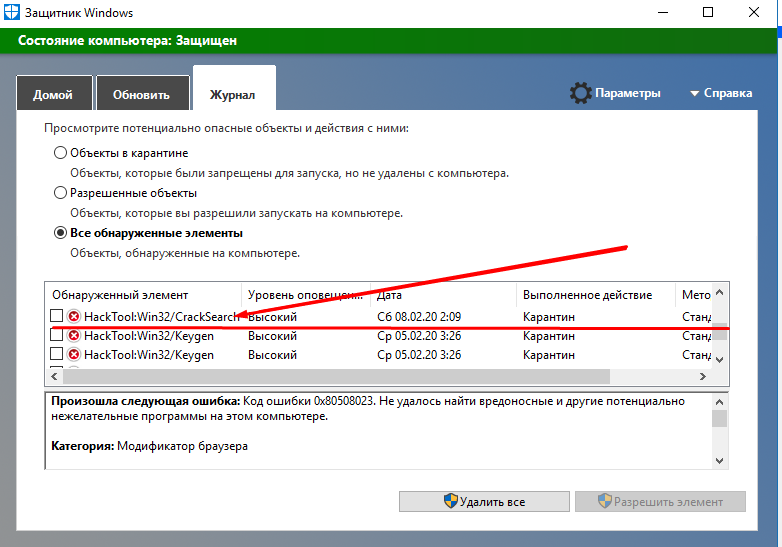Click the list's horizontal scroll left arrow
The height and width of the screenshot is (547, 782).
click(x=54, y=376)
